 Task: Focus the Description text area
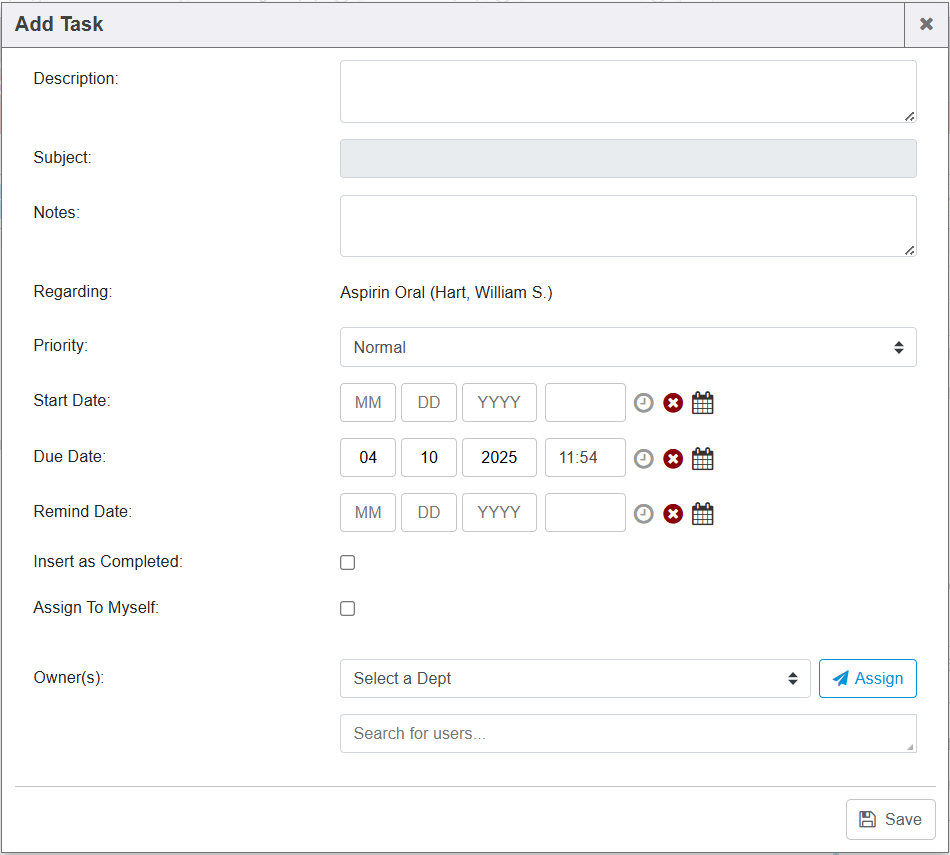(628, 91)
